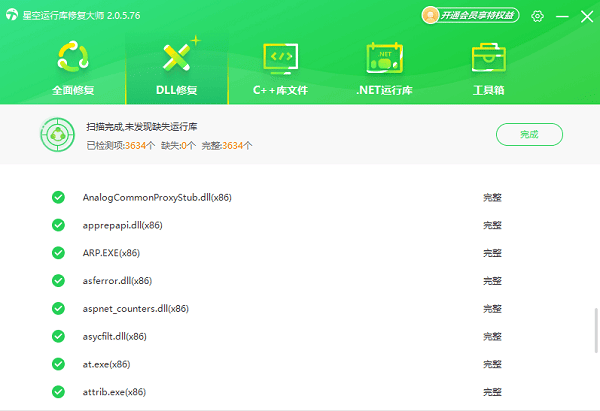
Task: Select asycfilt.dll(x86) file name
Action: [115, 336]
